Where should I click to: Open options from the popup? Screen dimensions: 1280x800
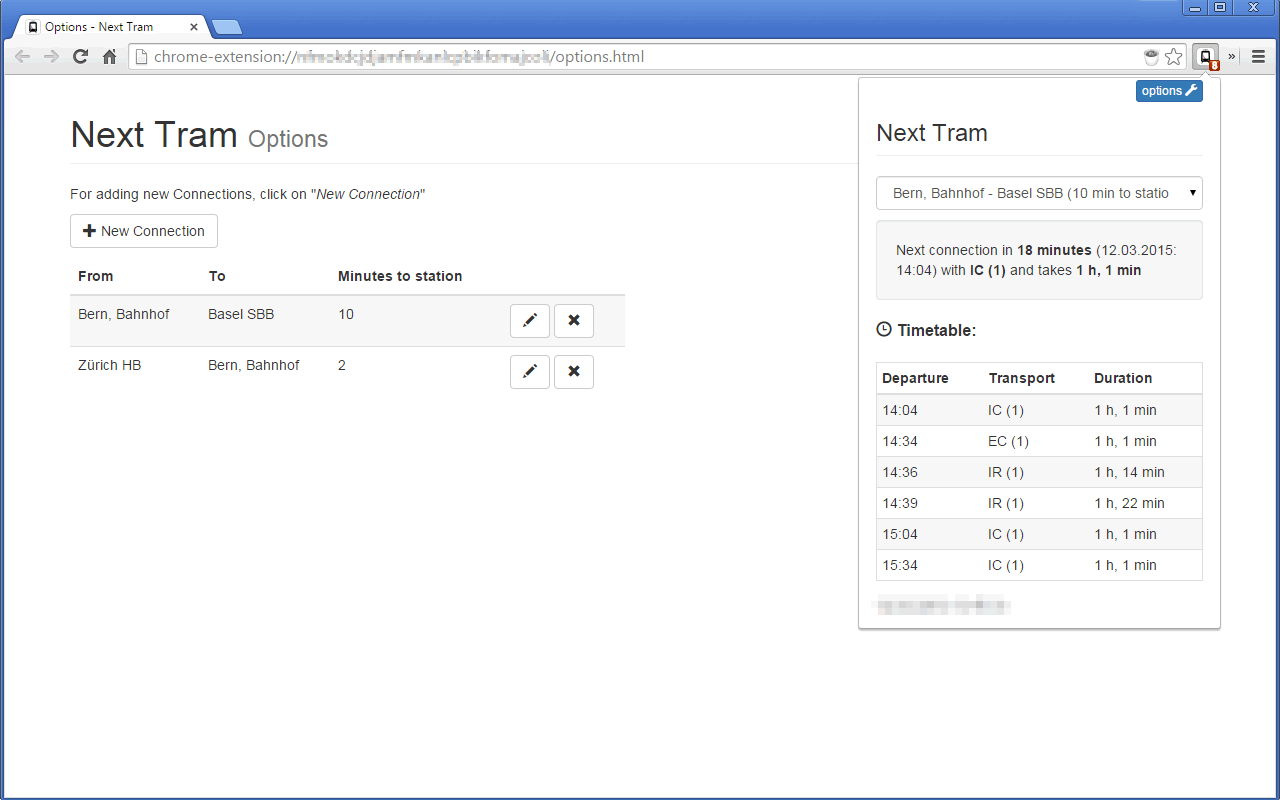(x=1169, y=91)
